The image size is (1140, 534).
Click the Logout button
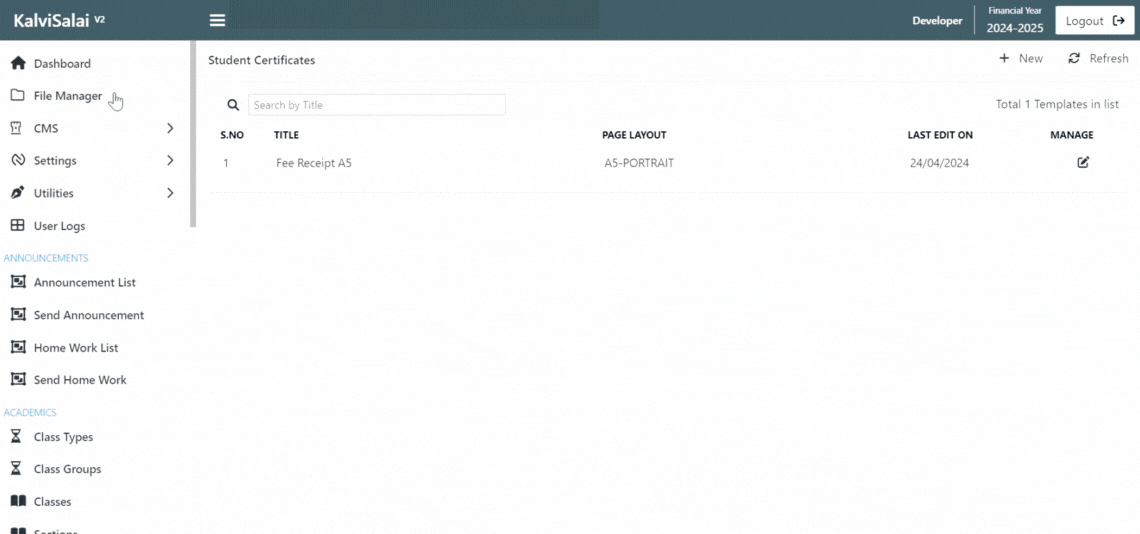tap(1095, 21)
